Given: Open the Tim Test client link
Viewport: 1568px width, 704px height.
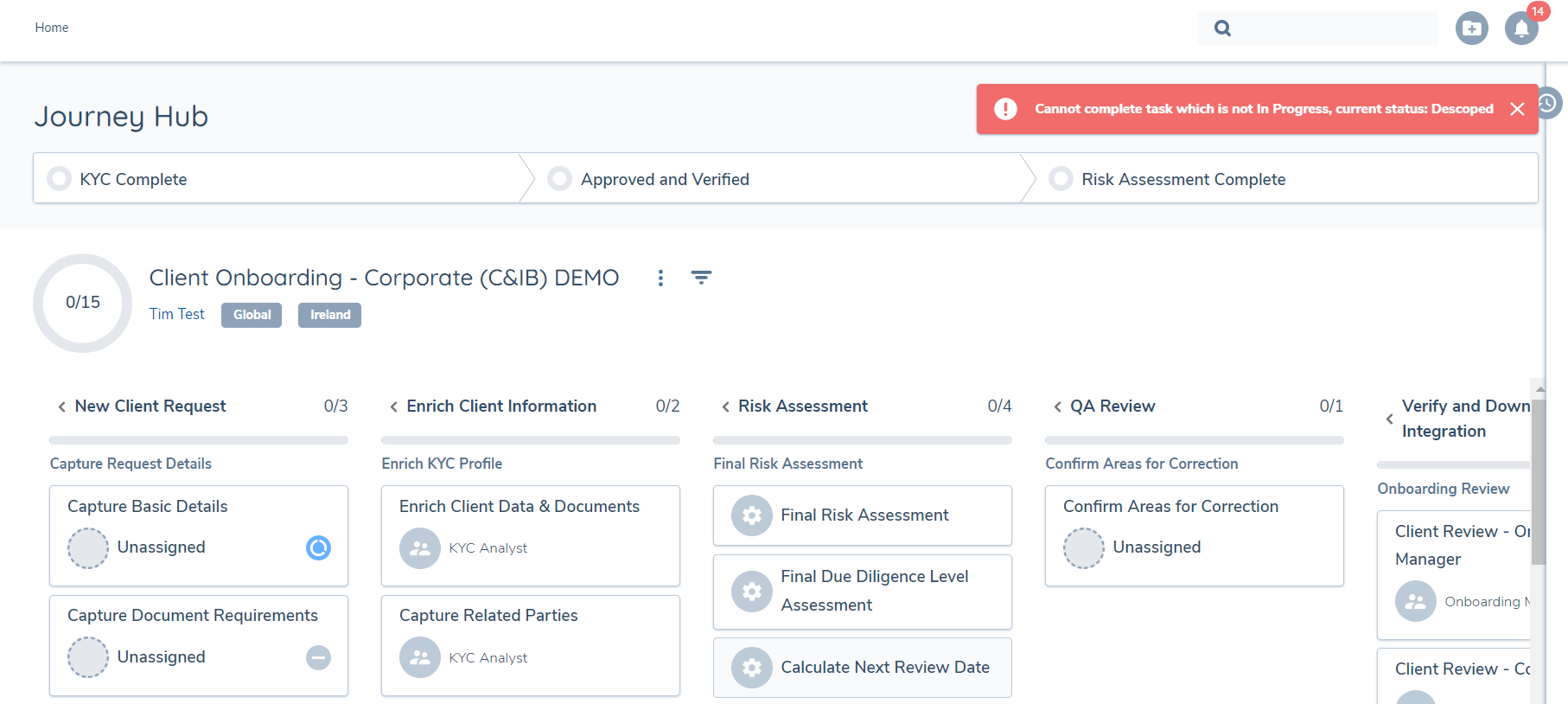Looking at the screenshot, I should (176, 314).
